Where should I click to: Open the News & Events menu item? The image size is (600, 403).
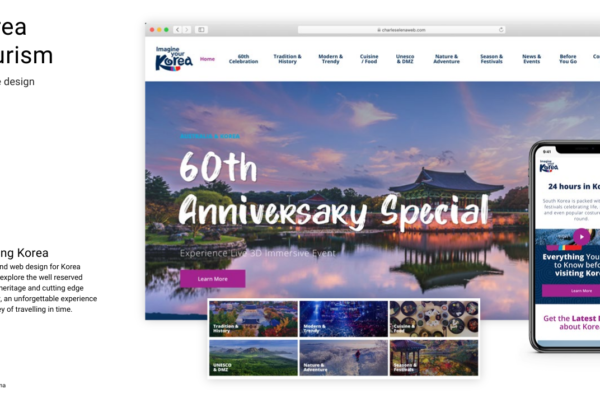coord(532,59)
